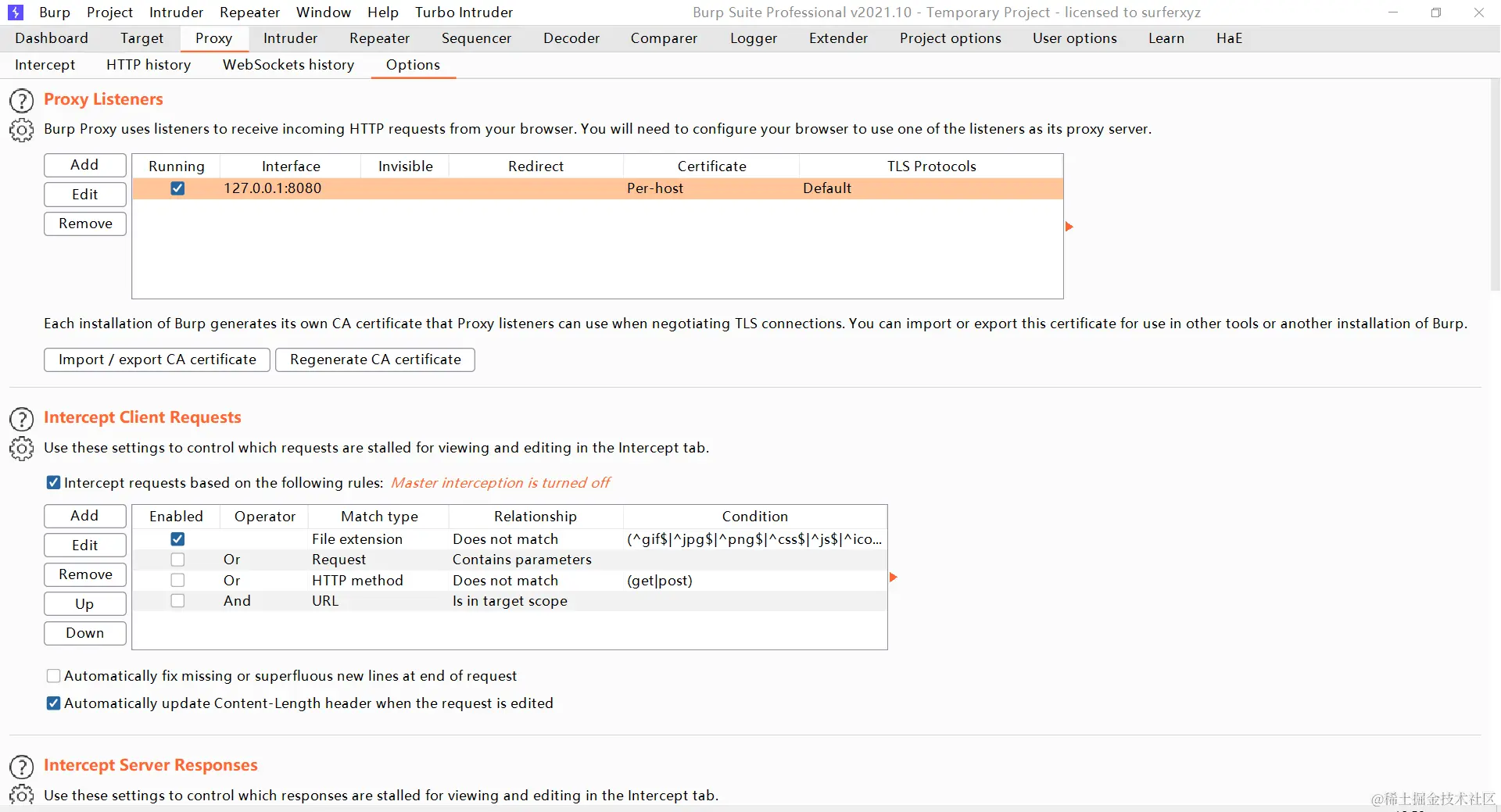The image size is (1501, 812).
Task: Open the Turbo Intruder menu
Action: 464,13
